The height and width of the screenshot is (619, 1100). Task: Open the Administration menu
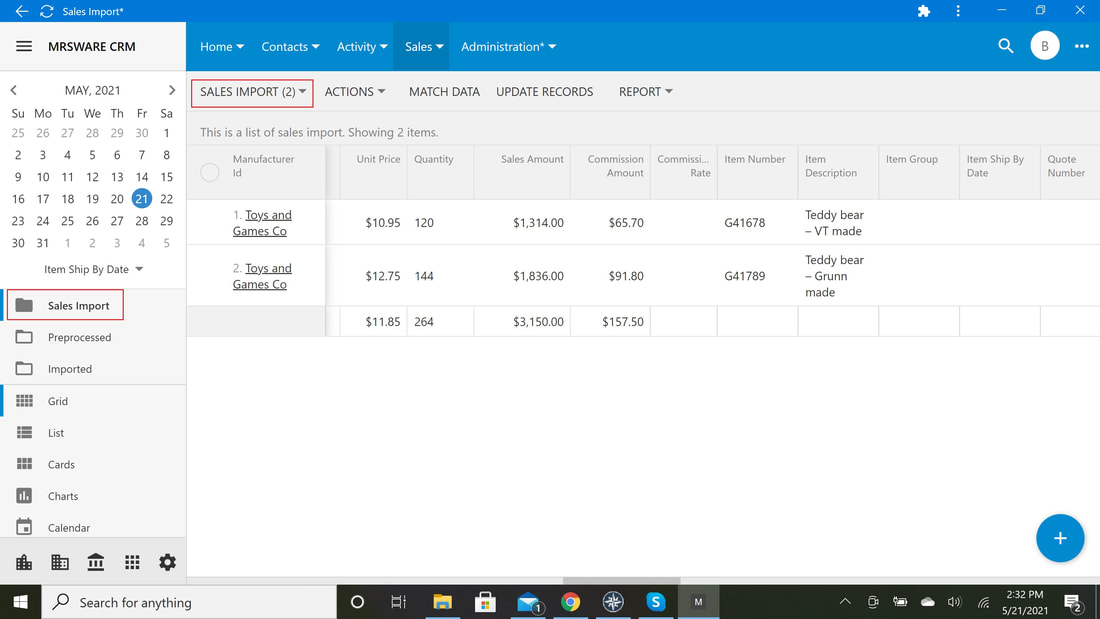point(508,46)
